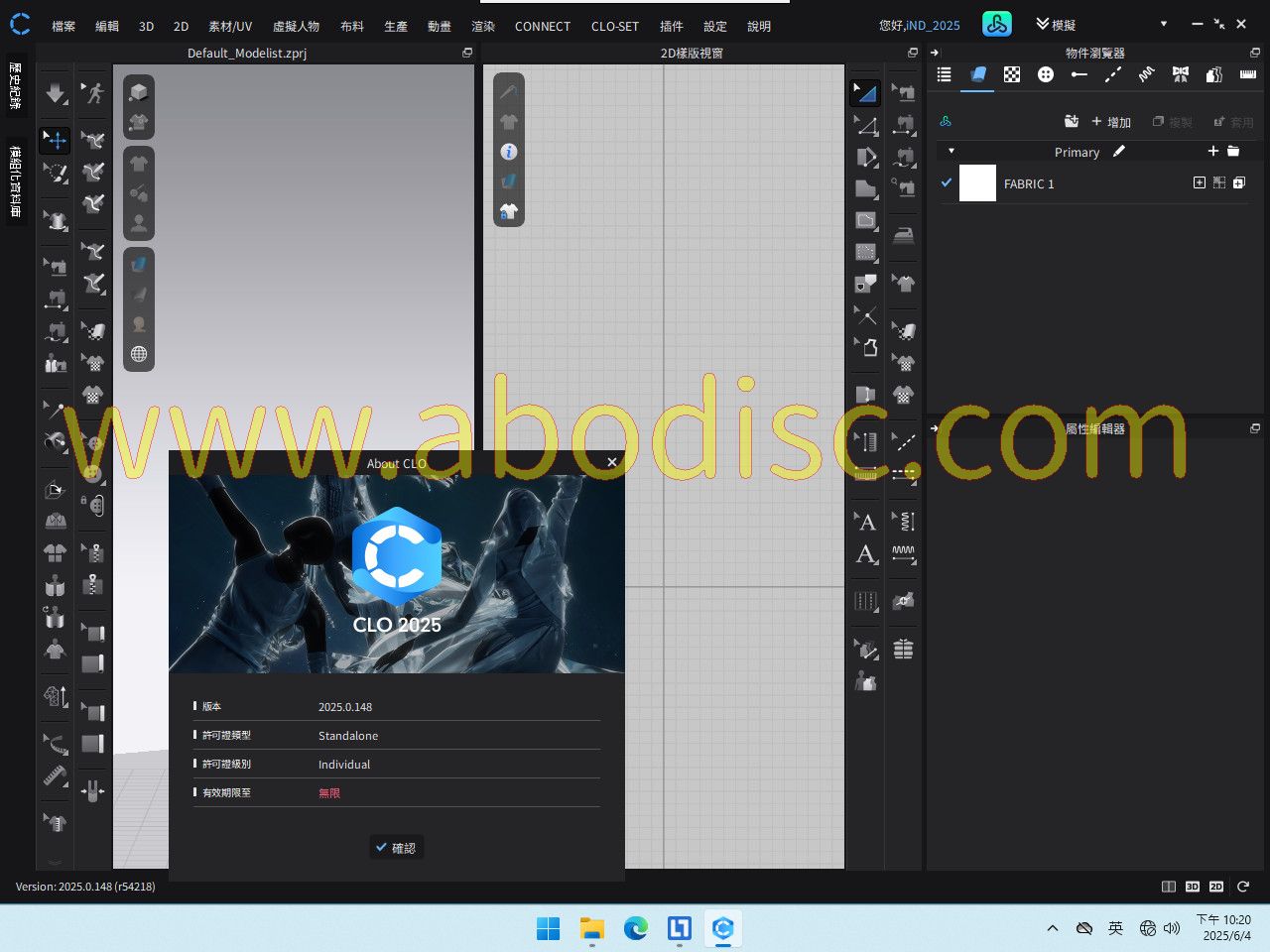This screenshot has width=1270, height=952.
Task: Open the 虛擬人物 menu
Action: (296, 26)
